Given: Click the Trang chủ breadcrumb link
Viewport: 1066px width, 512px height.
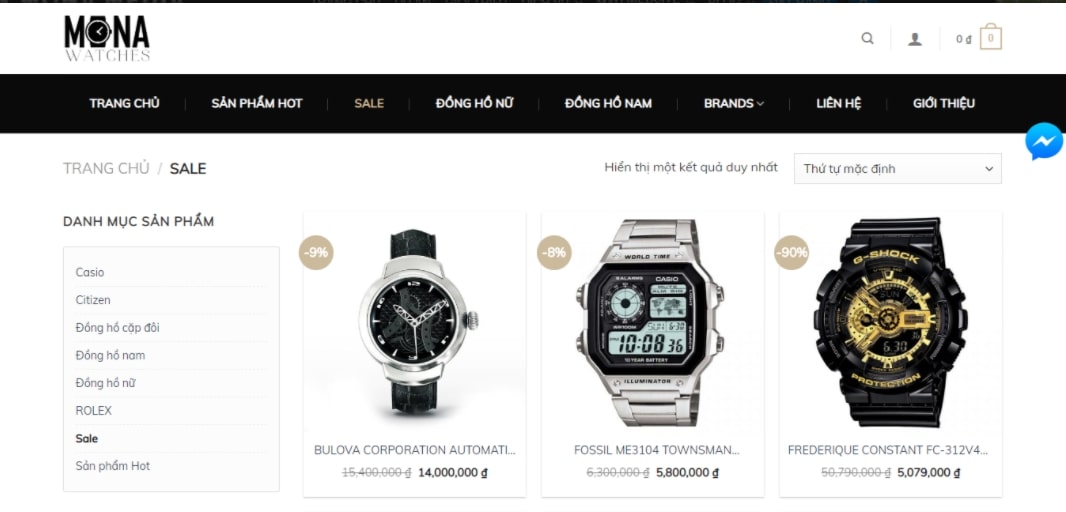Looking at the screenshot, I should point(106,169).
